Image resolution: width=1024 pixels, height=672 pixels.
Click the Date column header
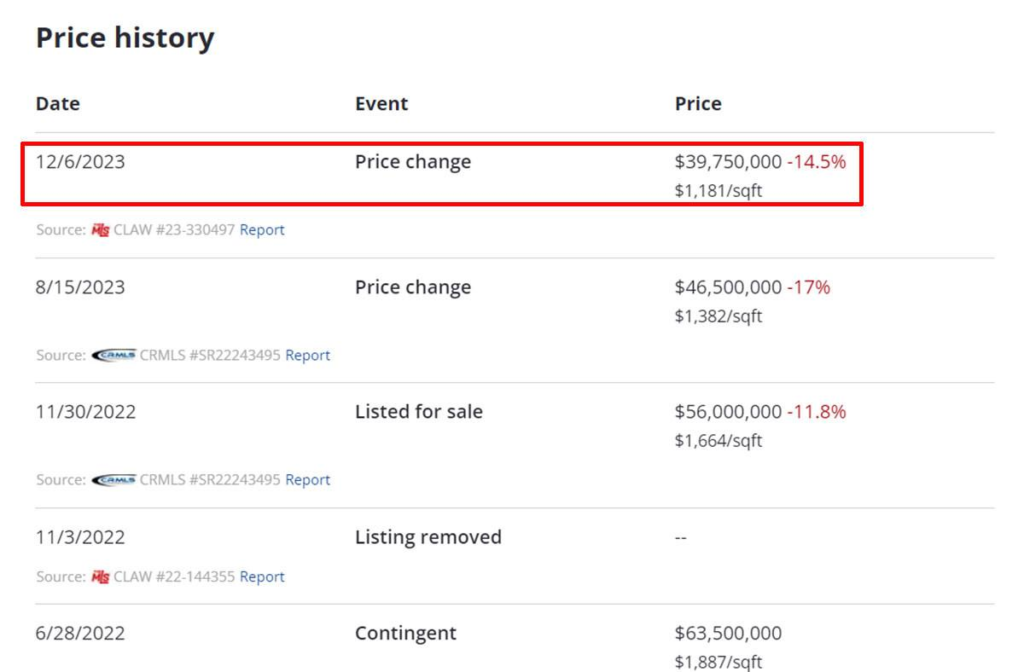pyautogui.click(x=58, y=104)
